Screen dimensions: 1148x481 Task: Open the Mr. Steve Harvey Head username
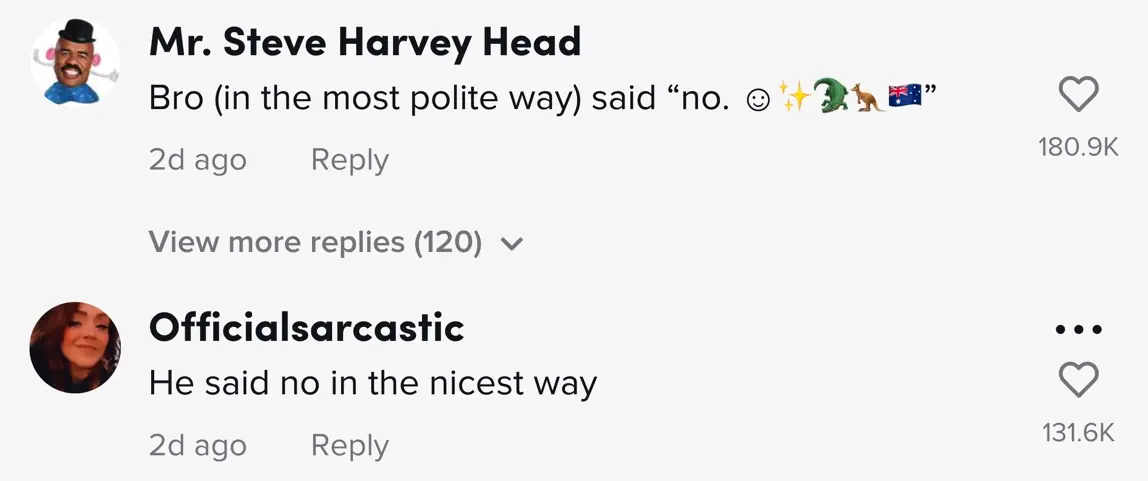click(364, 42)
